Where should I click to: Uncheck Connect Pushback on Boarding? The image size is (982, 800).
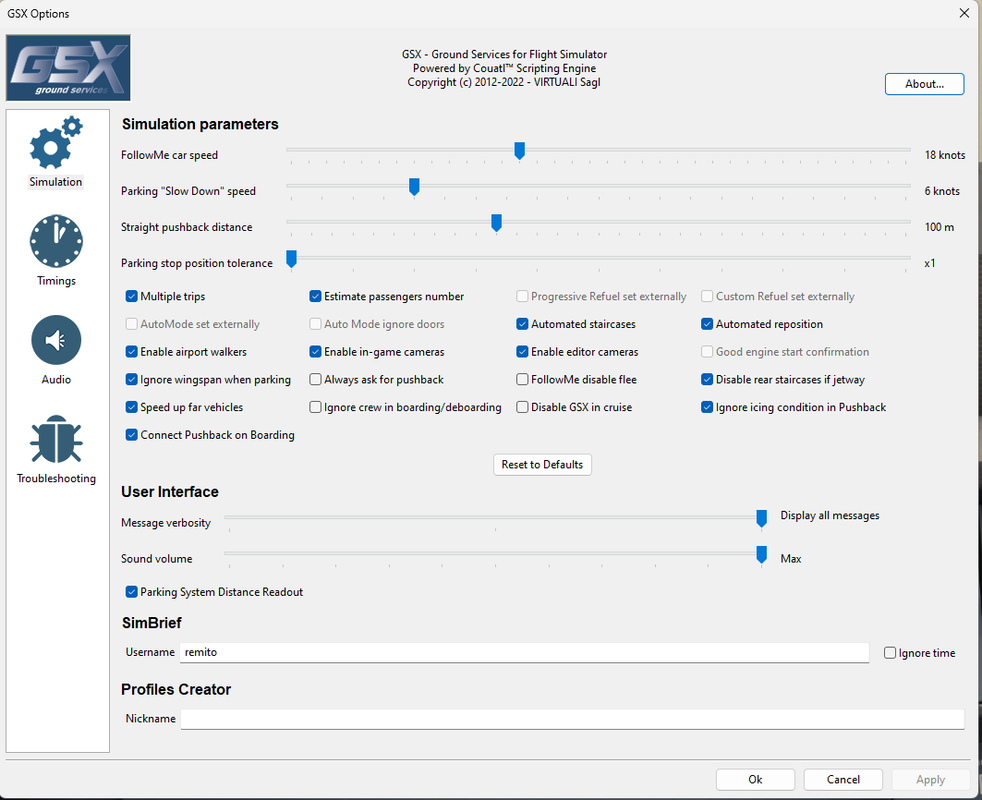click(132, 435)
